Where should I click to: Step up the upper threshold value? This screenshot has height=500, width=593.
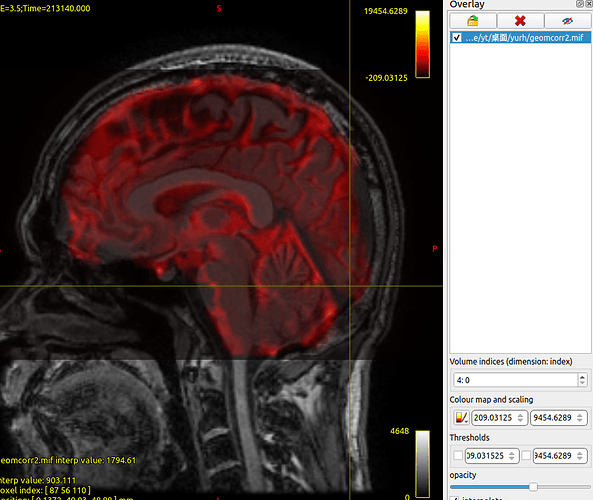[x=580, y=453]
